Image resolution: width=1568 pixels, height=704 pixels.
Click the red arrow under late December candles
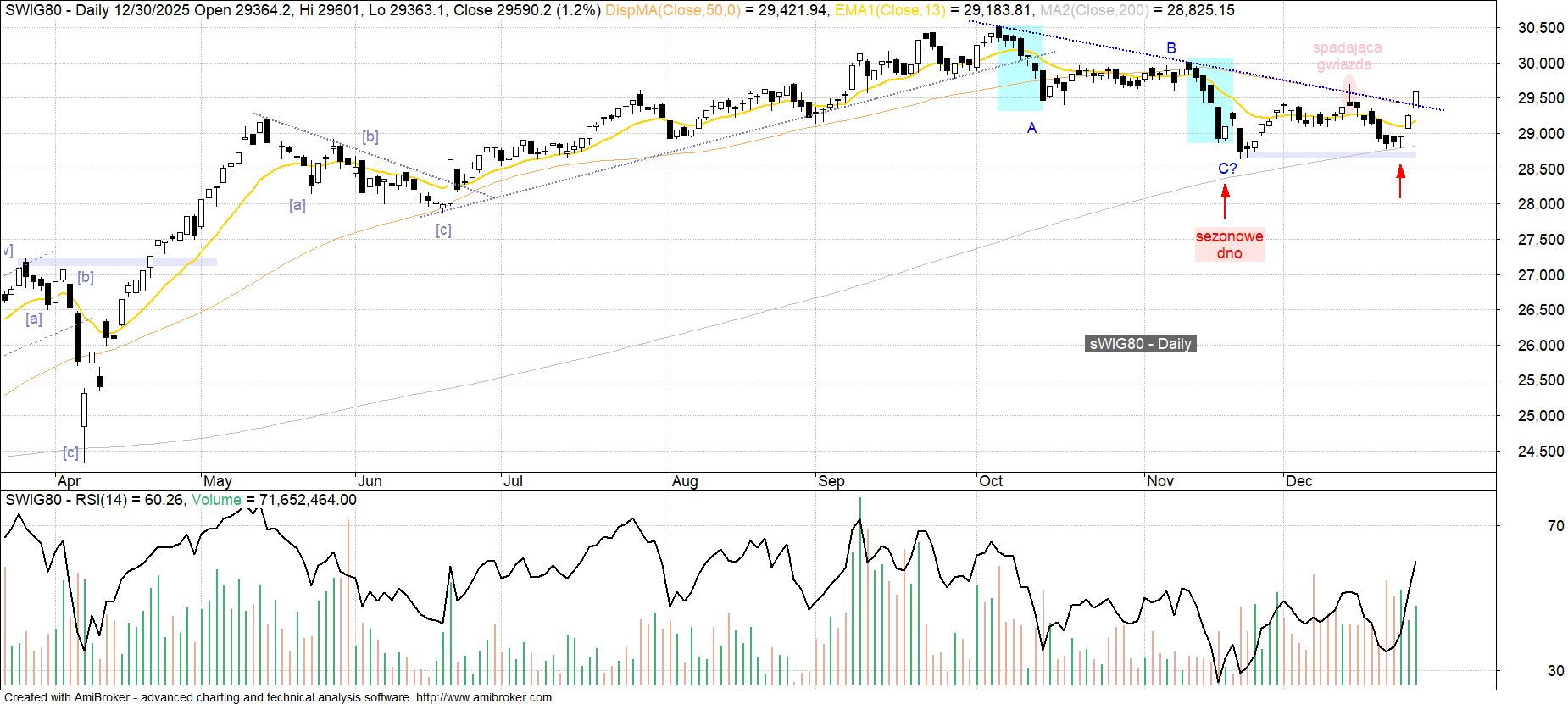point(1400,181)
